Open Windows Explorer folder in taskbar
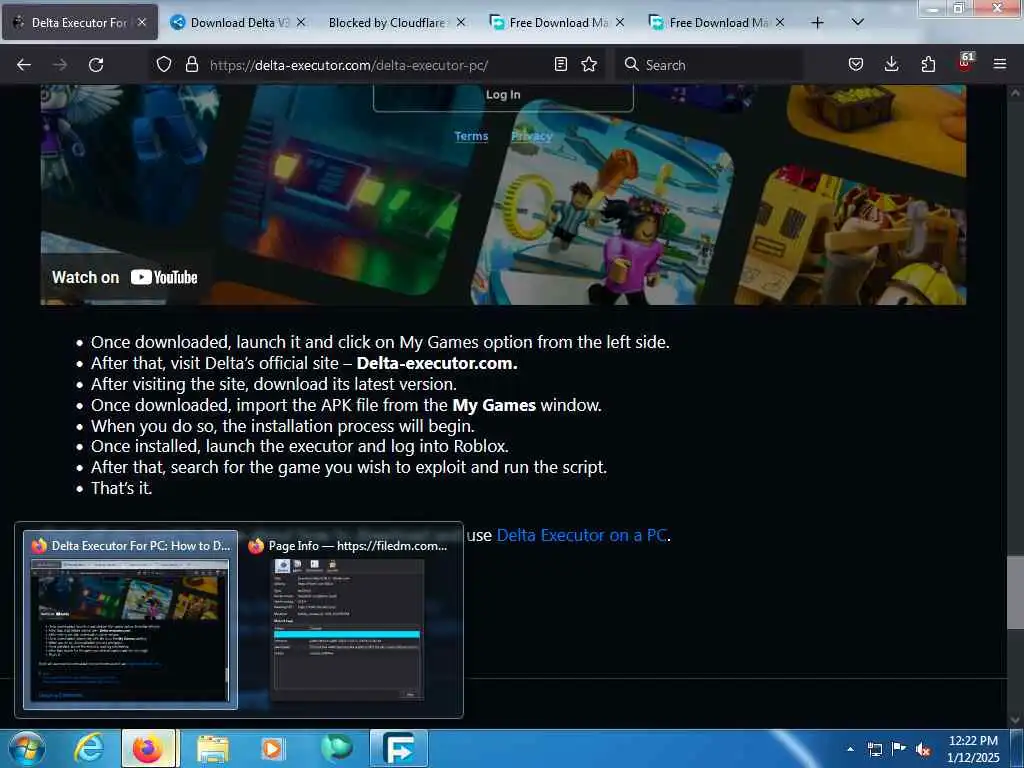 click(x=213, y=748)
